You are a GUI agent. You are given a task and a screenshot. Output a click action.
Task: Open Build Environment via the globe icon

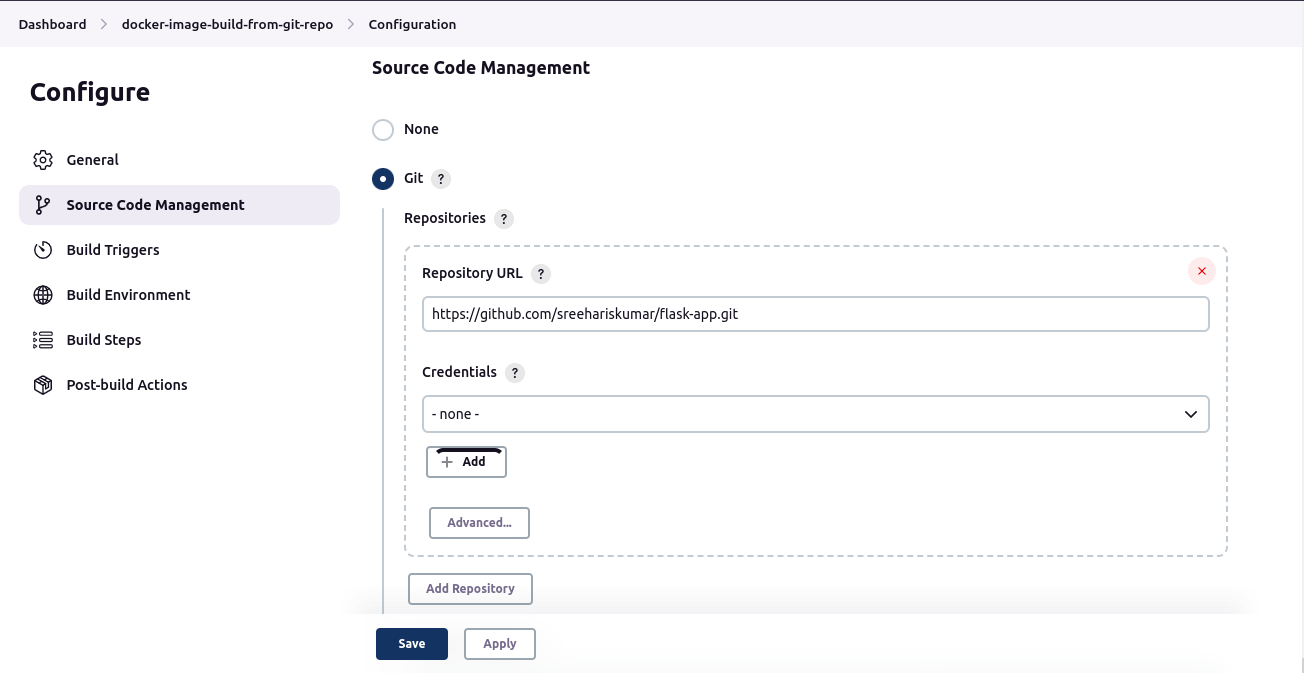point(43,294)
